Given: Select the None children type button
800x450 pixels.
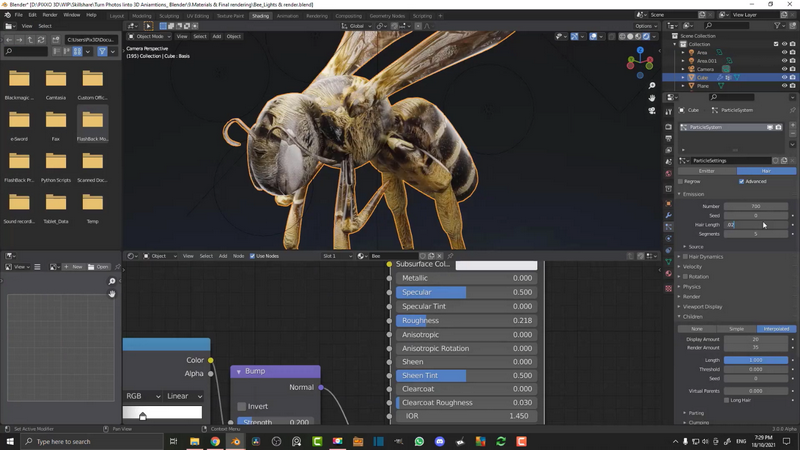Looking at the screenshot, I should [697, 329].
